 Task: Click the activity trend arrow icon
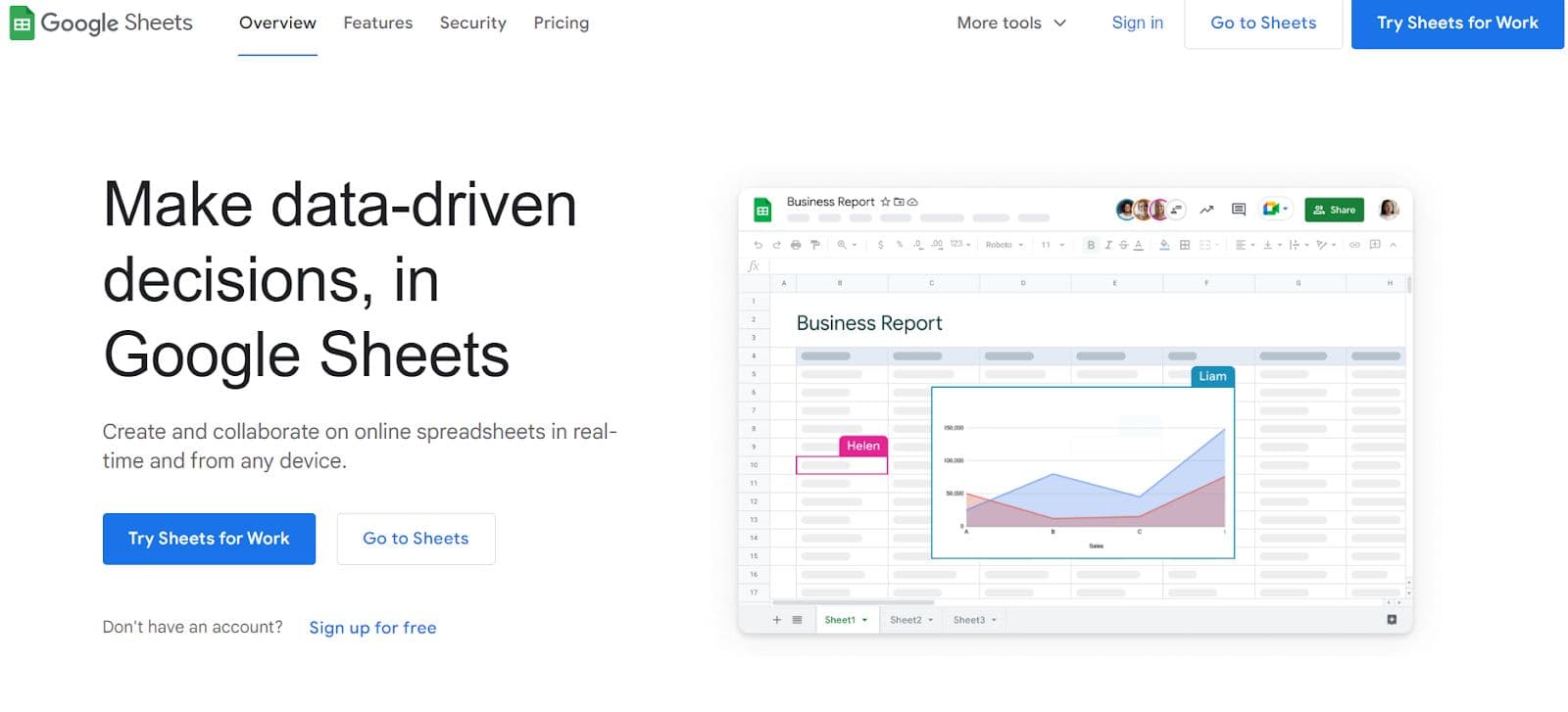(x=1206, y=210)
